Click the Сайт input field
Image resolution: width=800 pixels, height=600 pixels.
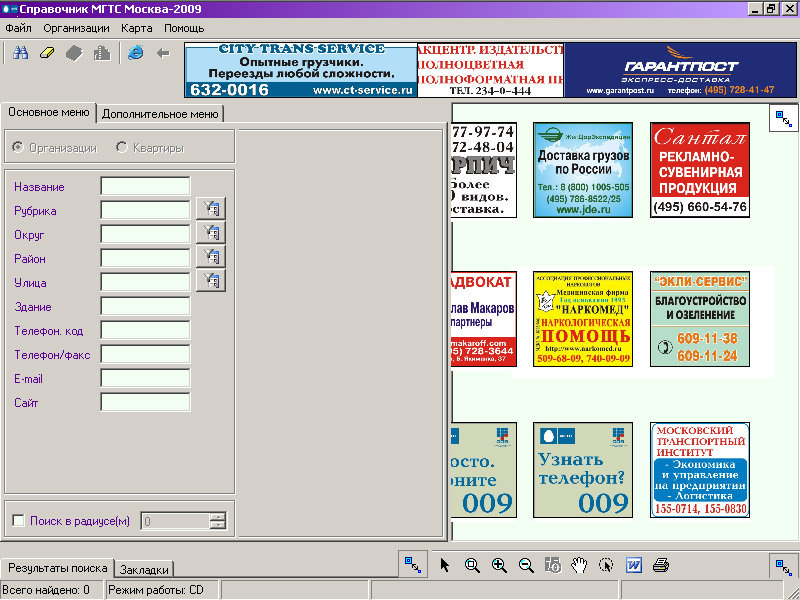[145, 402]
